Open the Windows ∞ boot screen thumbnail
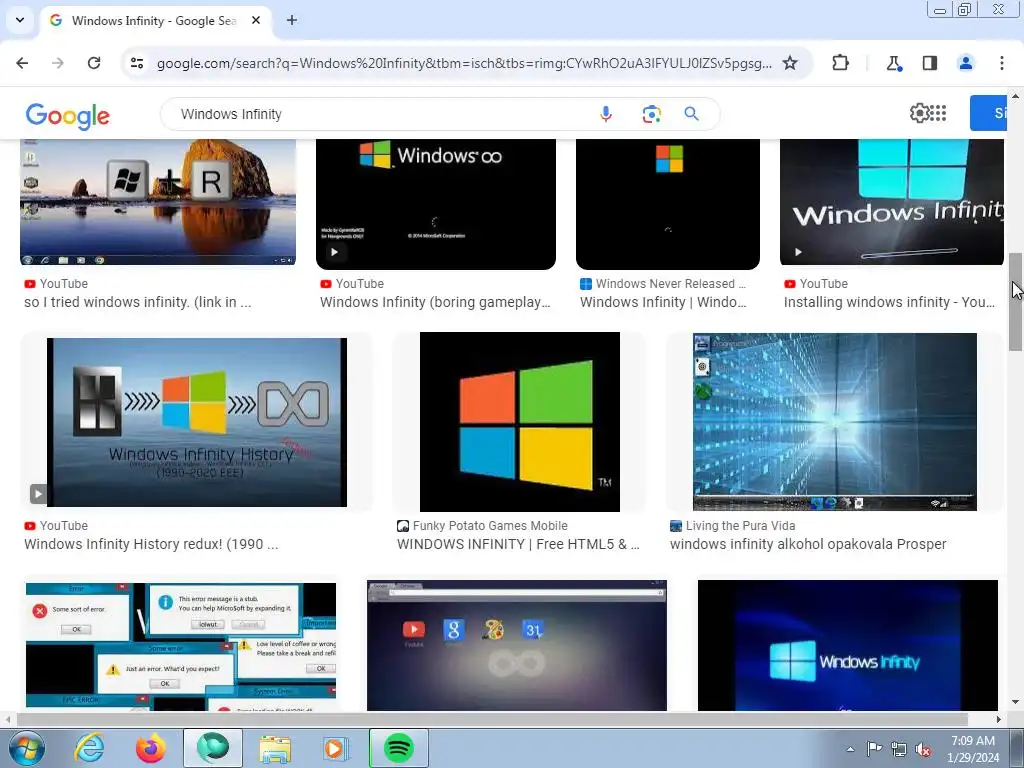Image resolution: width=1024 pixels, height=768 pixels. coord(436,204)
